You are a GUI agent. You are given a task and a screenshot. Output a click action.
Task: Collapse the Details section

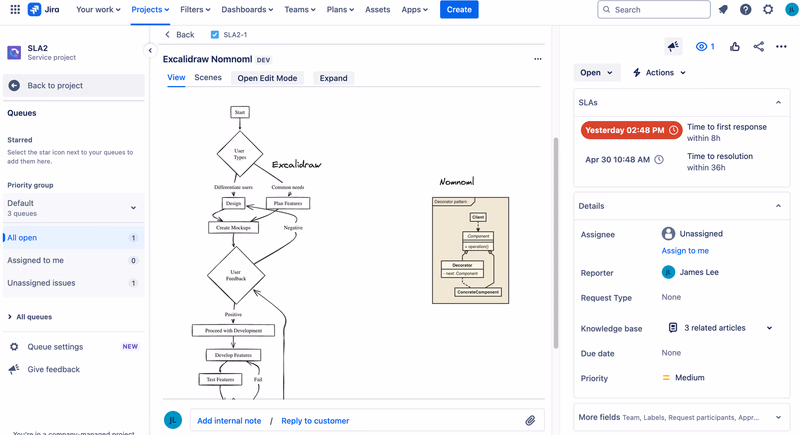(779, 206)
